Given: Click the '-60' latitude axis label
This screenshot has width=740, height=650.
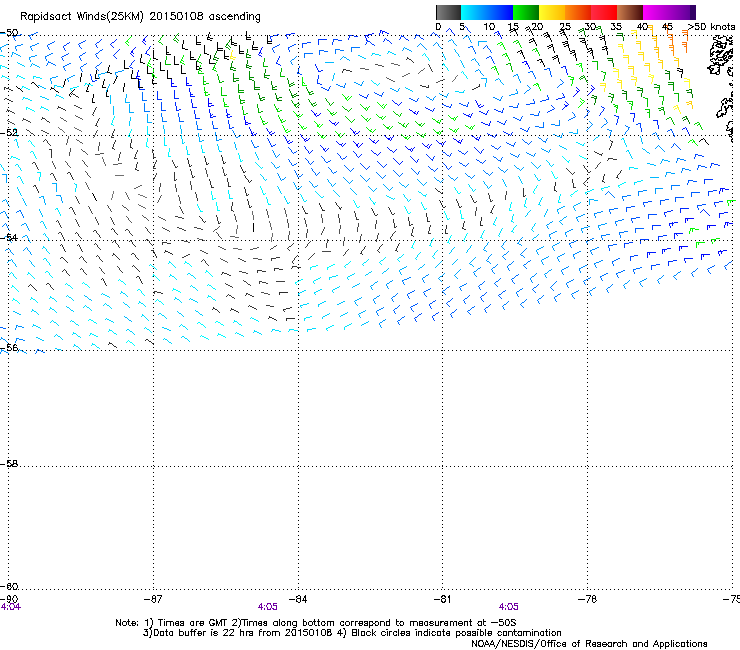Looking at the screenshot, I should 9,586.
